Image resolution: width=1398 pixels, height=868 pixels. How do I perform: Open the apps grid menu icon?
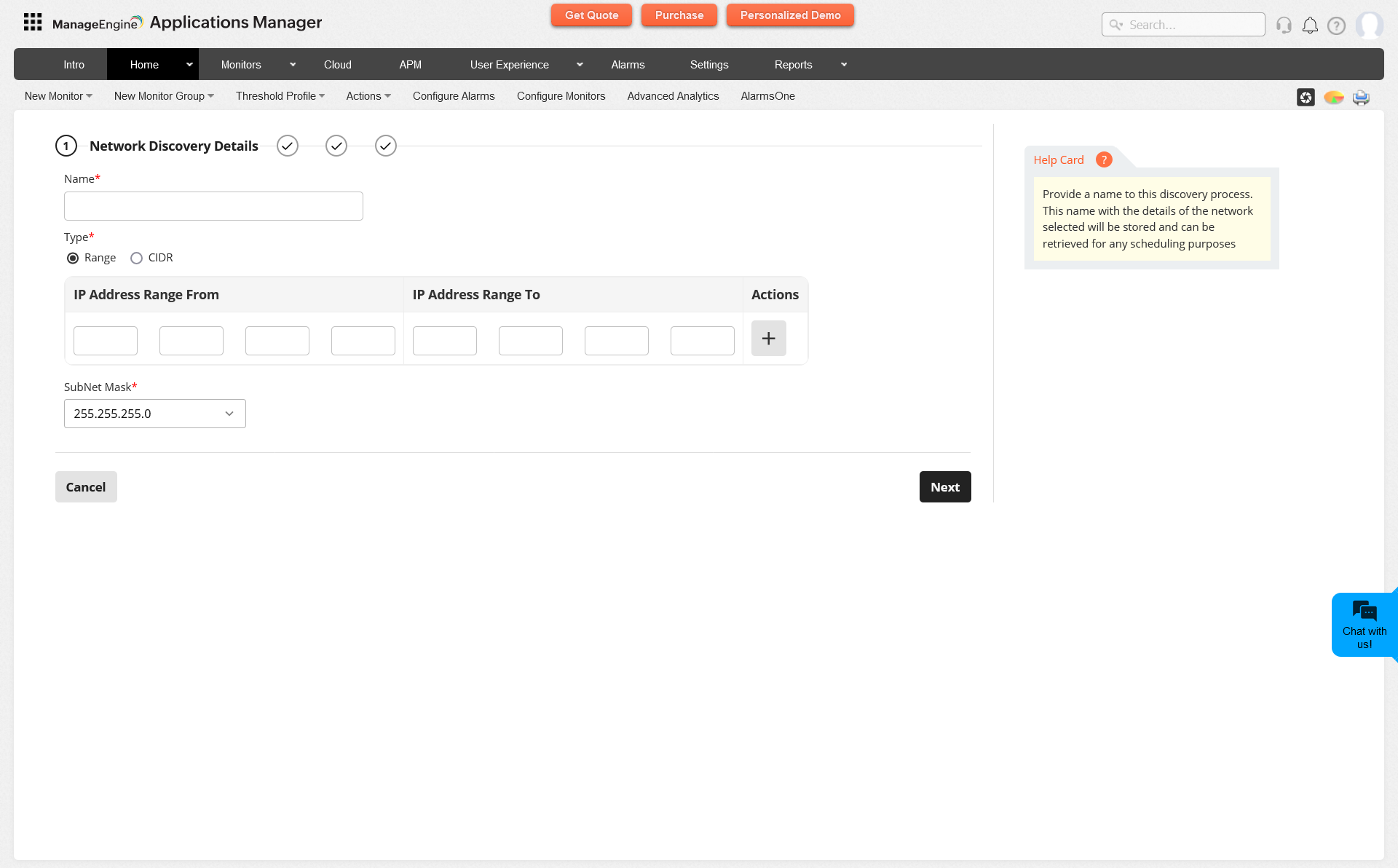(33, 23)
